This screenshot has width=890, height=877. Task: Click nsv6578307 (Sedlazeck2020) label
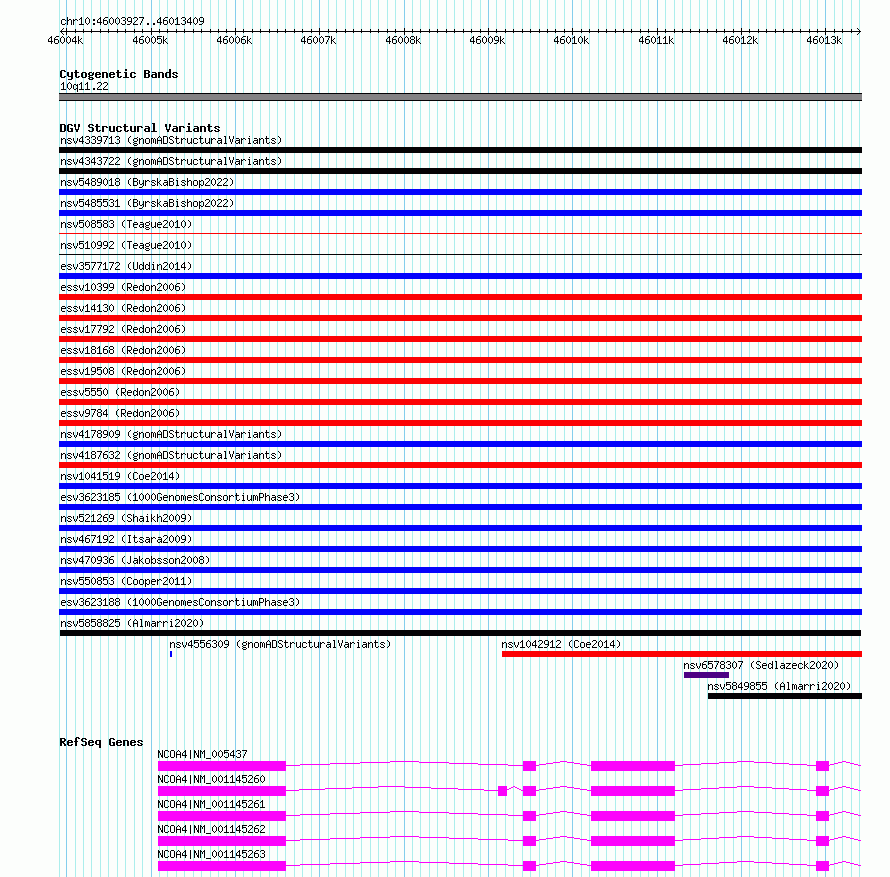[761, 665]
